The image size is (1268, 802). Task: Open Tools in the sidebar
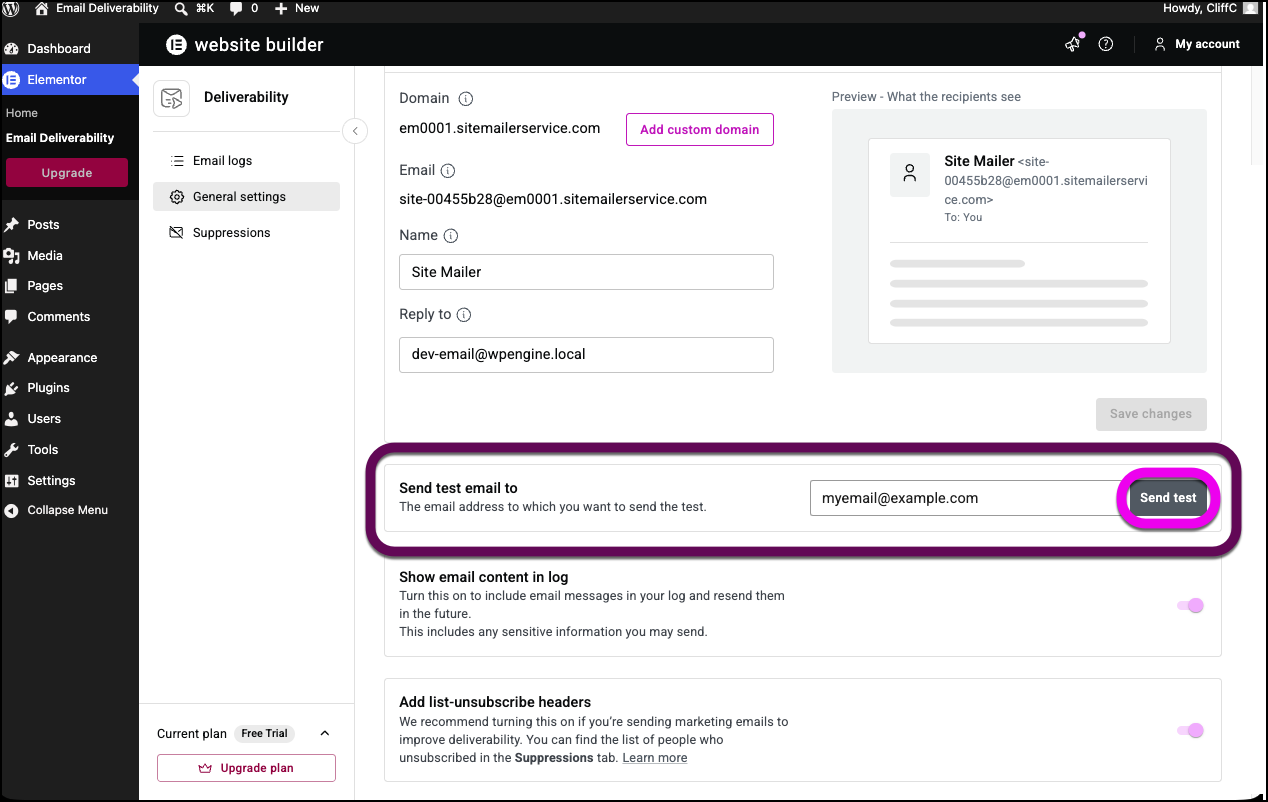[43, 450]
